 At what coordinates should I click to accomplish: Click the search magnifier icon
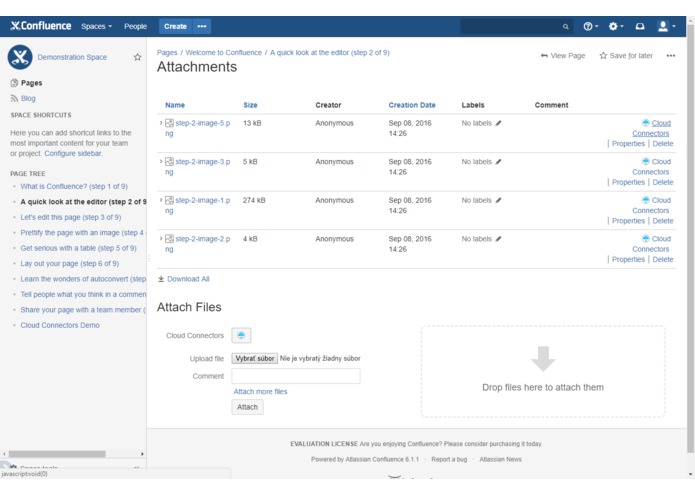pos(566,27)
